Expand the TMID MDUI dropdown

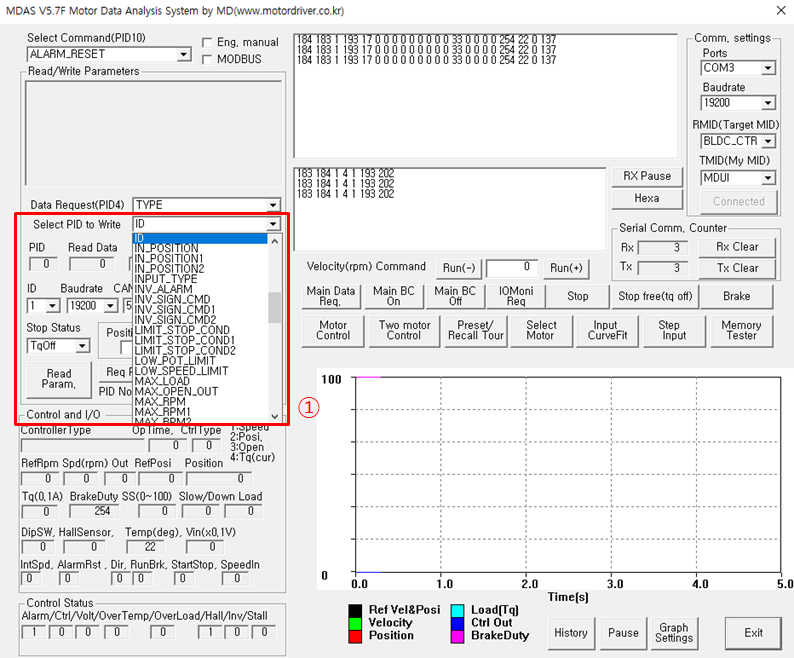coord(768,178)
